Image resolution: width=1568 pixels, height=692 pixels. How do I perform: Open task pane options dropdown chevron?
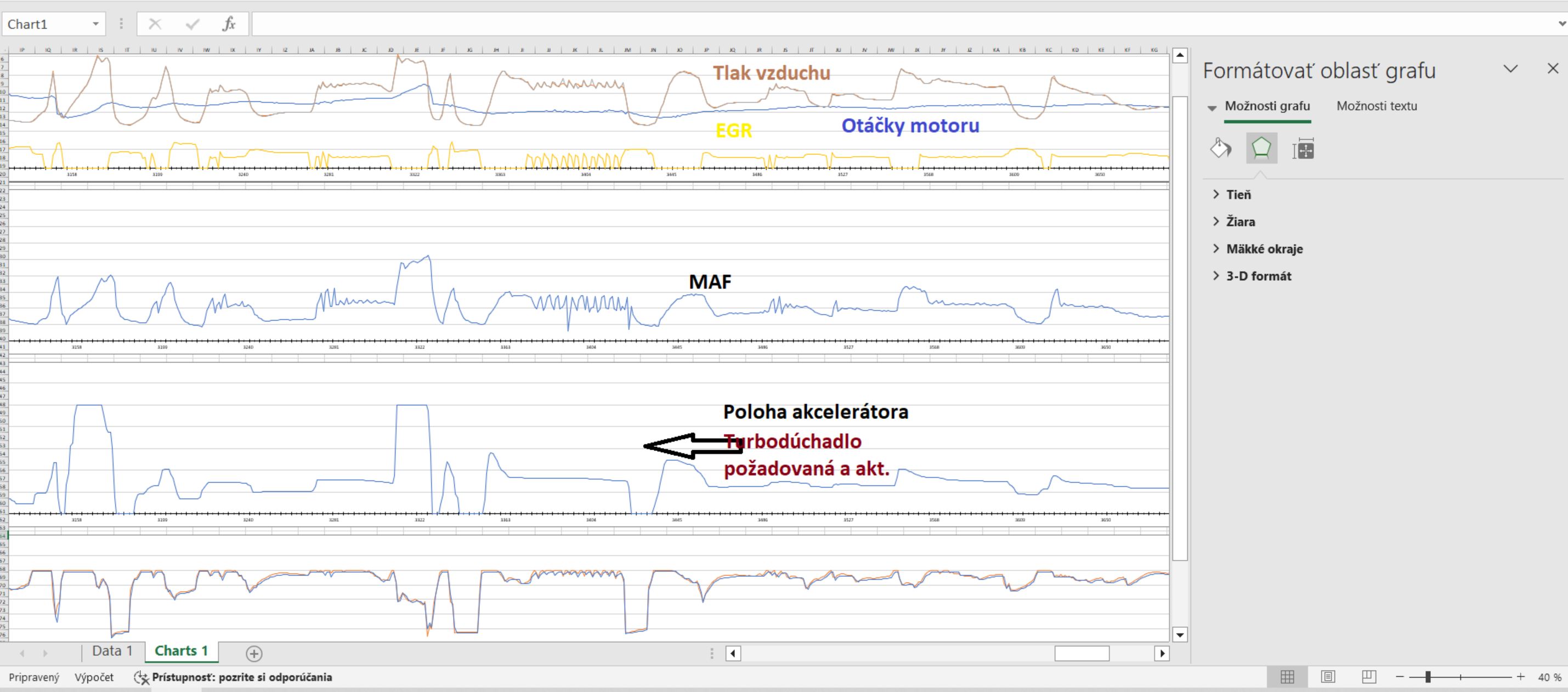[1510, 69]
